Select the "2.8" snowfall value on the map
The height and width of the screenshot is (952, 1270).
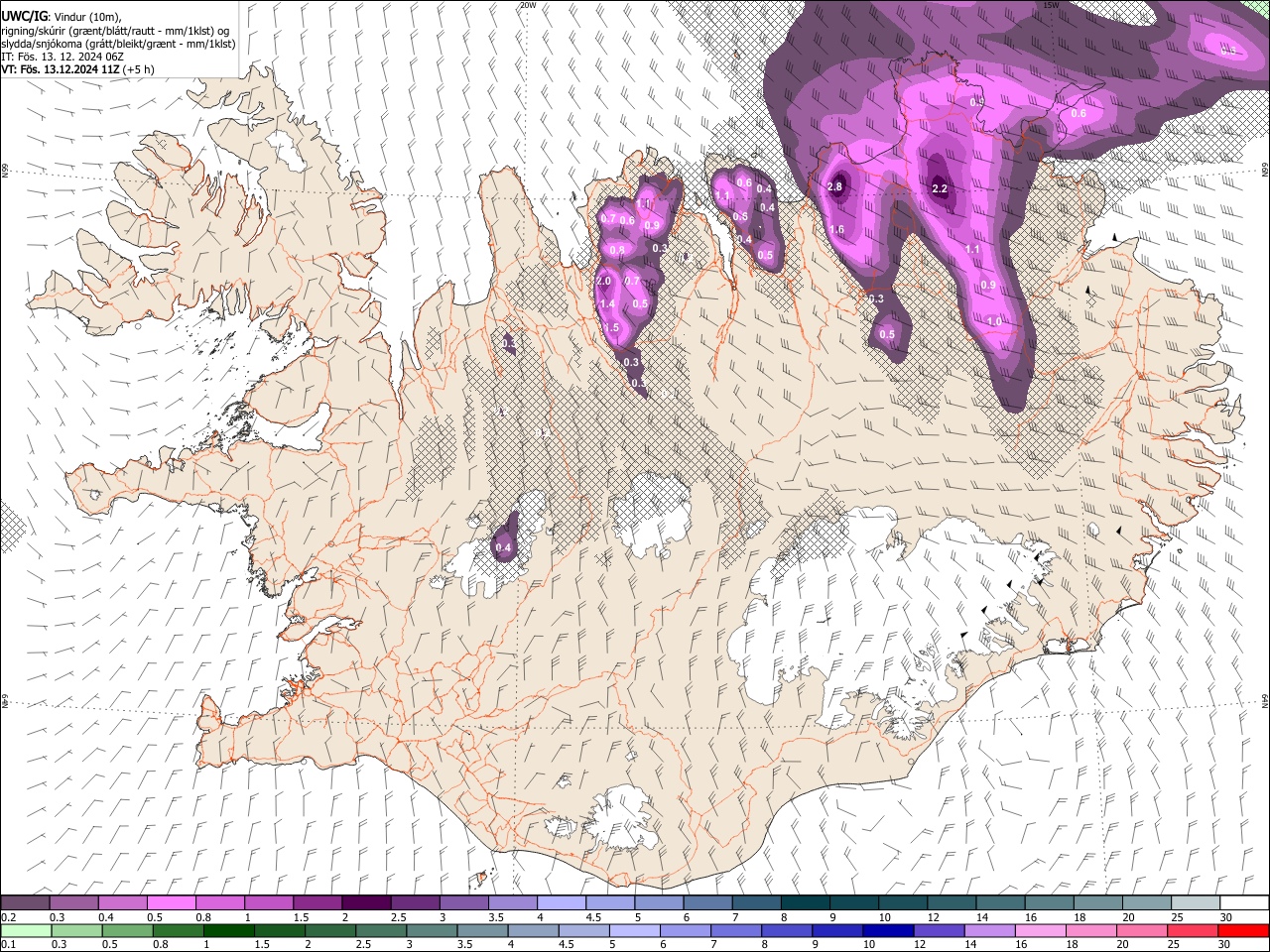834,187
